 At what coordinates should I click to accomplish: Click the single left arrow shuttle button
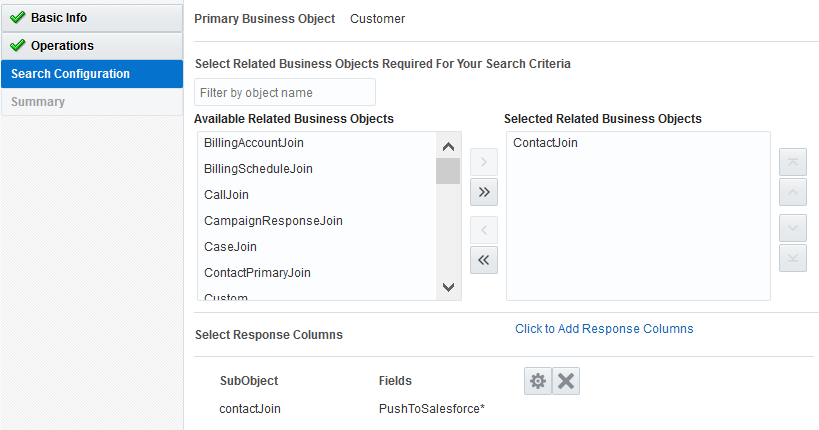484,229
